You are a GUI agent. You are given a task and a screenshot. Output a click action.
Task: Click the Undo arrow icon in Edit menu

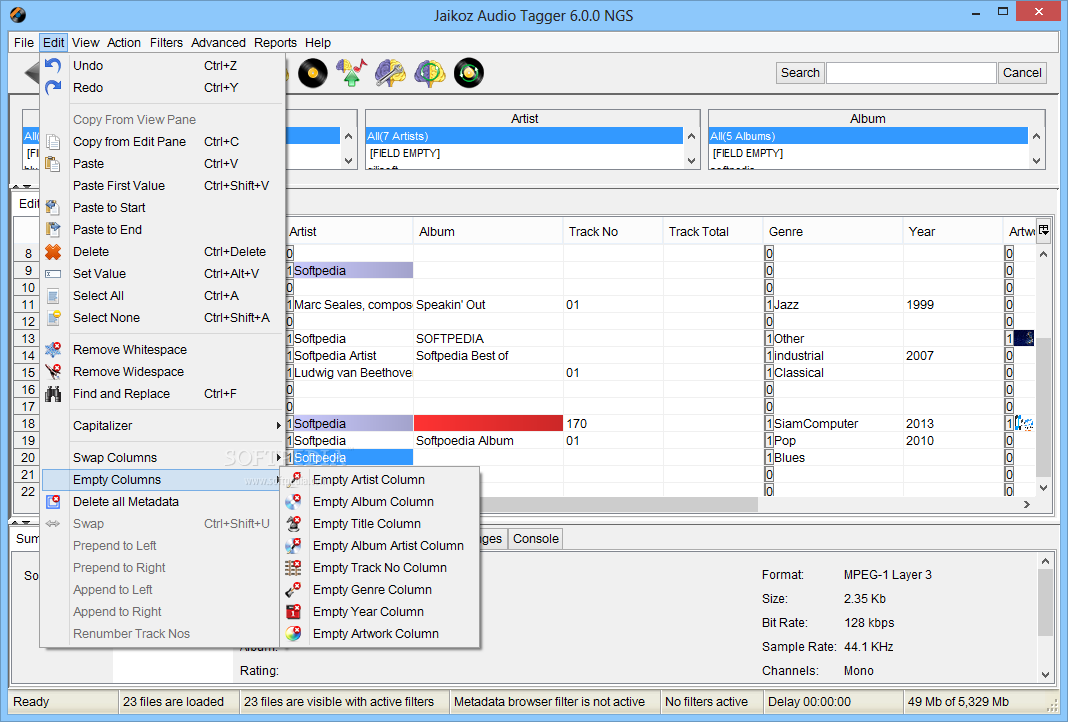click(x=53, y=66)
